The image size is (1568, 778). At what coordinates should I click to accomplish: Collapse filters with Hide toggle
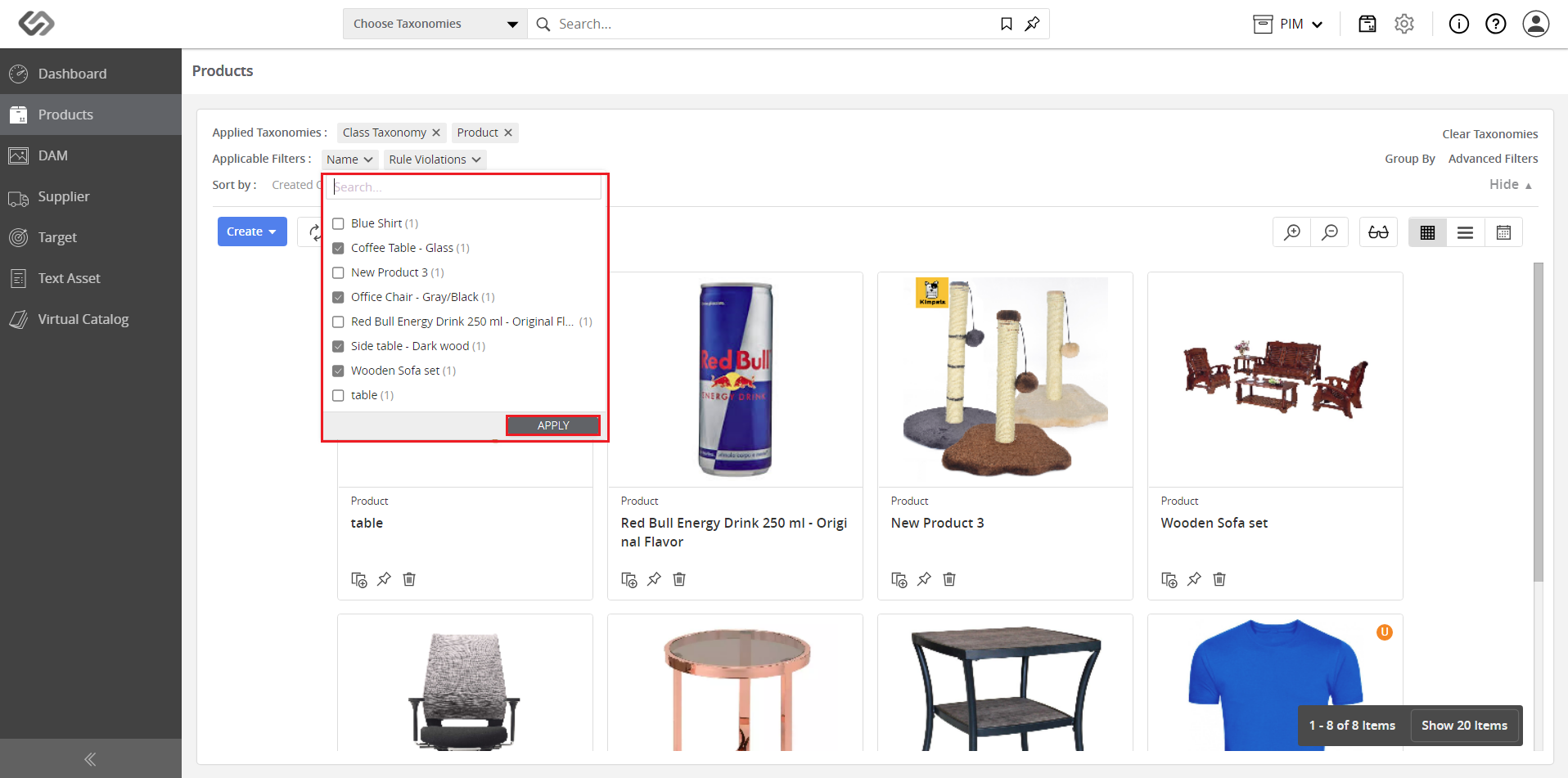1511,185
